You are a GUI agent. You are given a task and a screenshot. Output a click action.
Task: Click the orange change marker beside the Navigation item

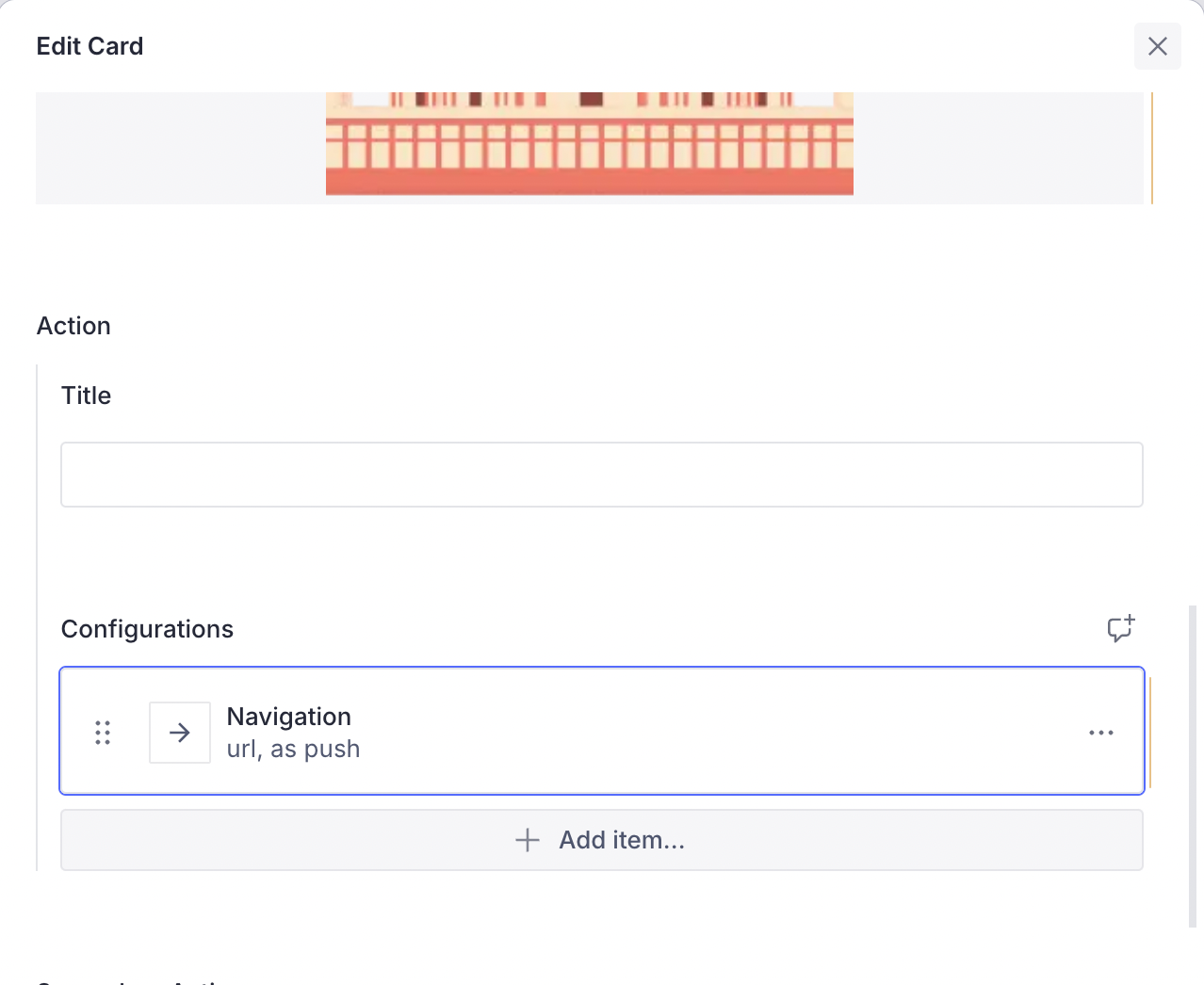[x=1148, y=731]
